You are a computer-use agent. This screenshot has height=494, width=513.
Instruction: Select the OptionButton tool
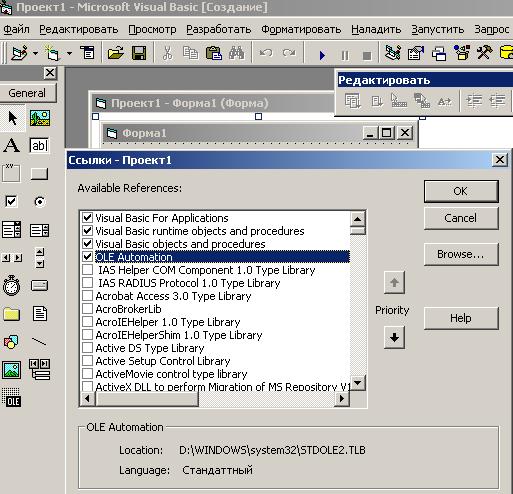point(40,202)
